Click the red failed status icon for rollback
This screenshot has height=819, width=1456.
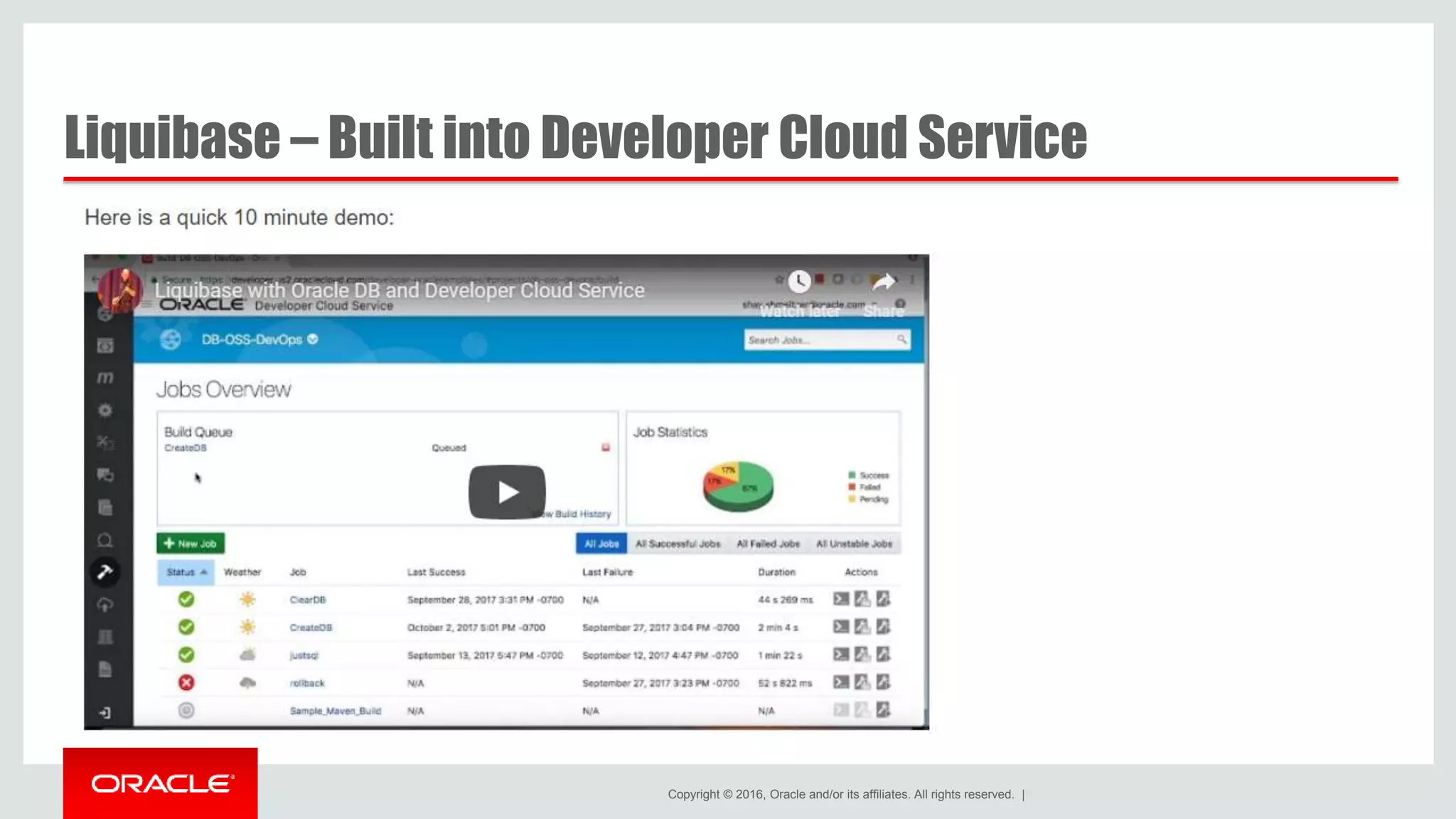[186, 682]
